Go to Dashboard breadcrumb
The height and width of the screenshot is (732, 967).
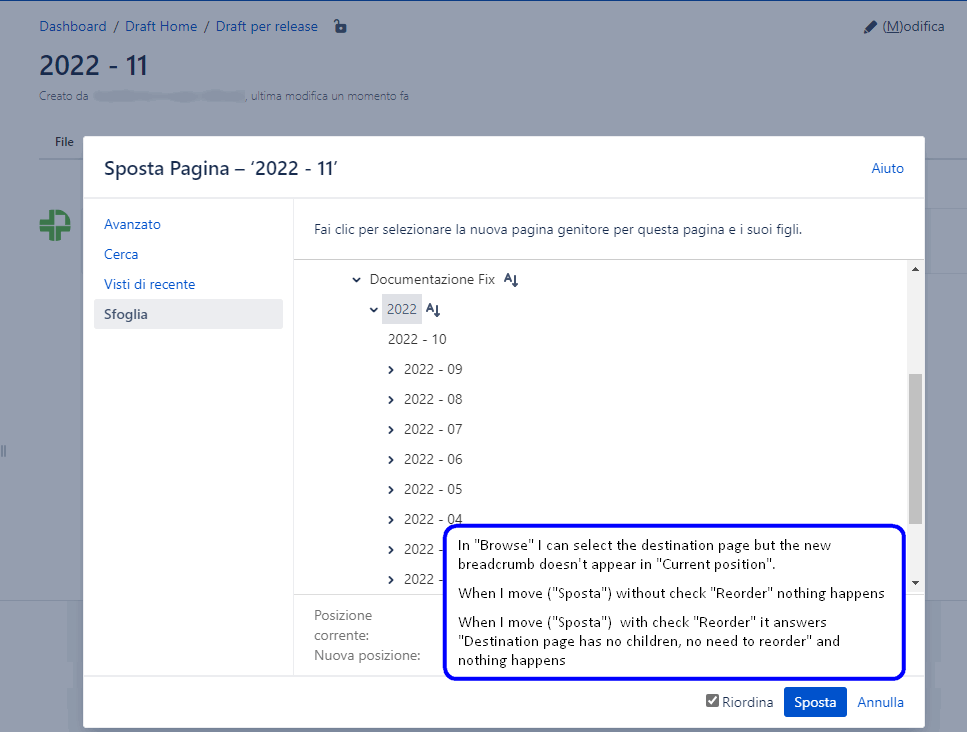73,27
